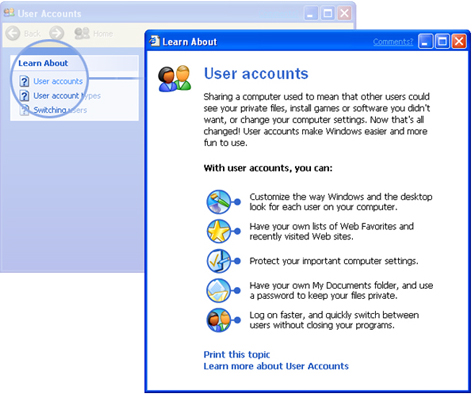Viewport: 472px width, 394px height.
Task: Open the 'User accounts' help topic link
Action: [x=58, y=81]
